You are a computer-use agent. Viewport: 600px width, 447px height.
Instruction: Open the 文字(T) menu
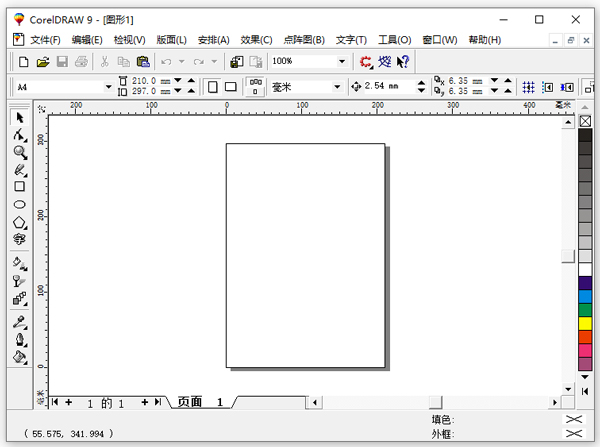coord(351,40)
